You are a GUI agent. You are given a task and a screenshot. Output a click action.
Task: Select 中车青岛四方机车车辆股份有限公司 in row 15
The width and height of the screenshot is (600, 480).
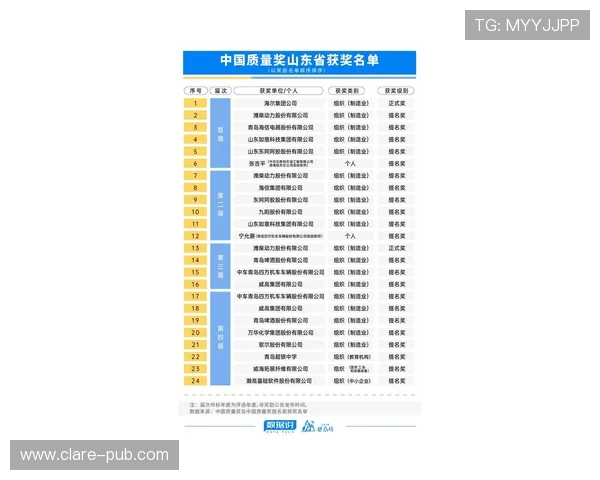(280, 272)
